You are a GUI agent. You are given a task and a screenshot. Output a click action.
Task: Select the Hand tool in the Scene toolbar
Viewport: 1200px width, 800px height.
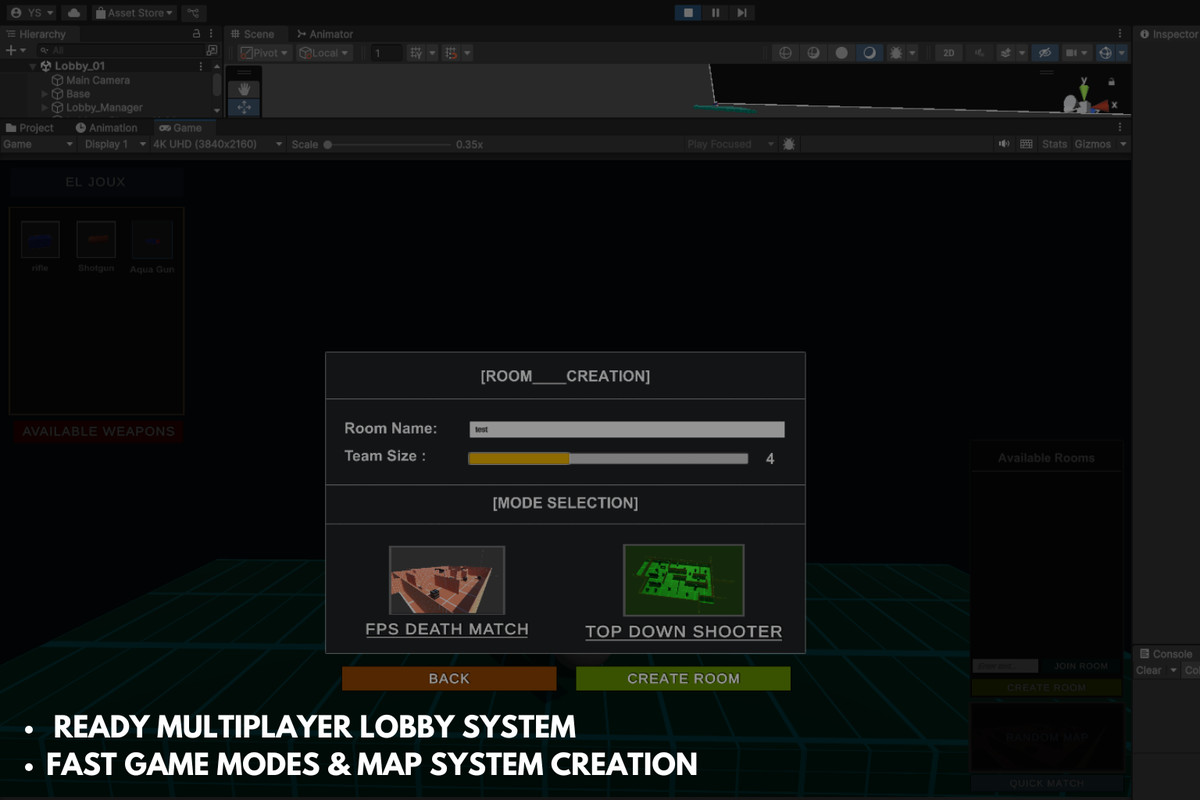[244, 88]
